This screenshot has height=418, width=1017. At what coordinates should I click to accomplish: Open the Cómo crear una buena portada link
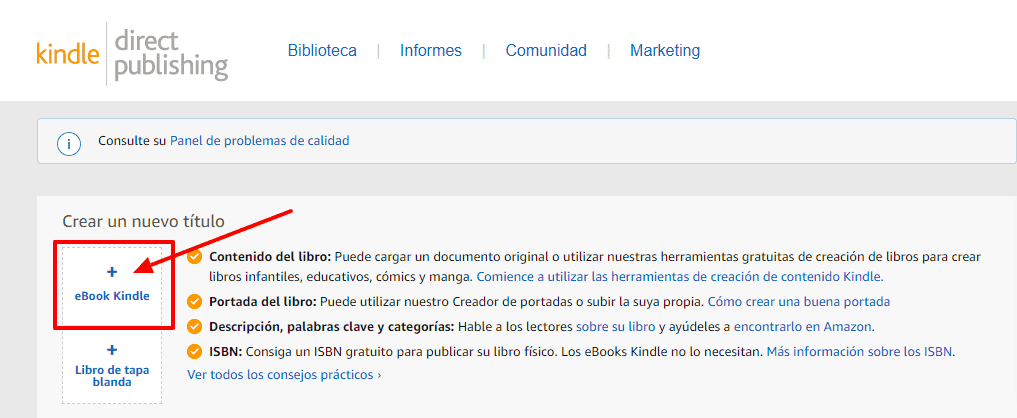coord(798,302)
